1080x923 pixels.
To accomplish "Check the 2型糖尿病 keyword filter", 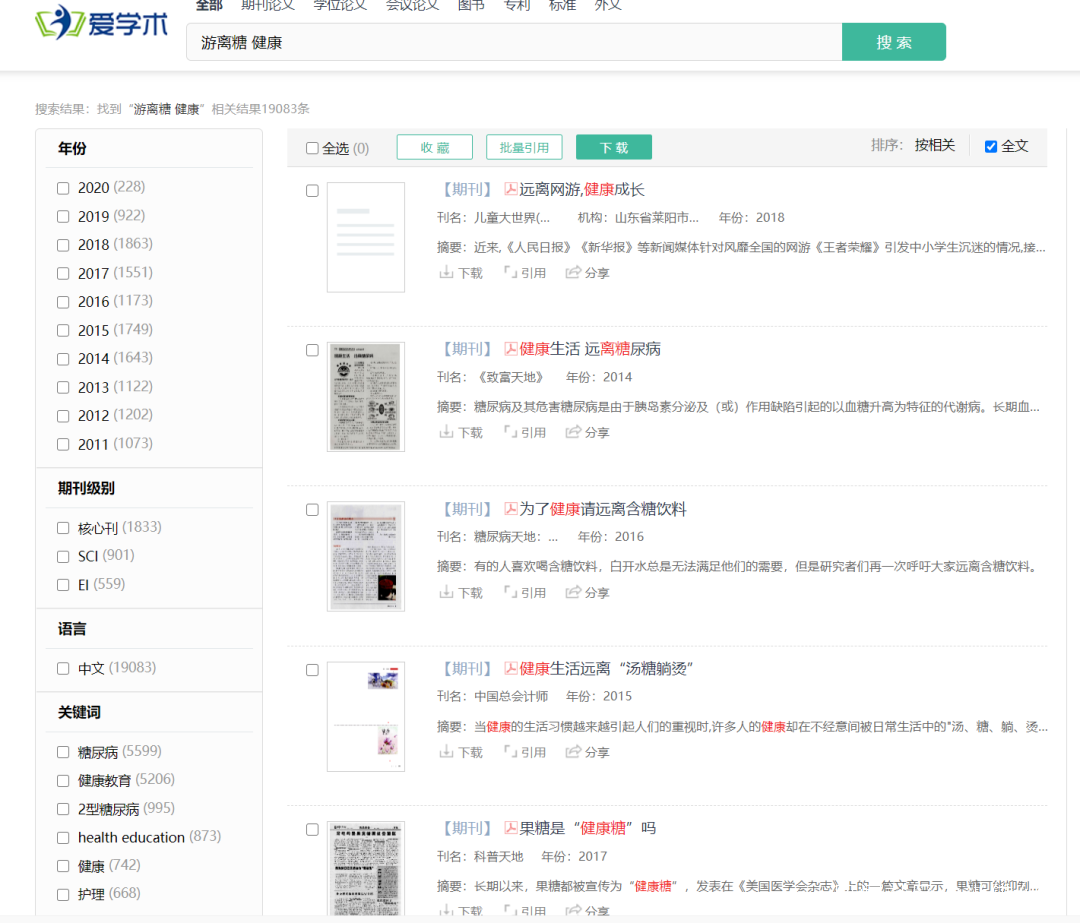I will tap(63, 809).
